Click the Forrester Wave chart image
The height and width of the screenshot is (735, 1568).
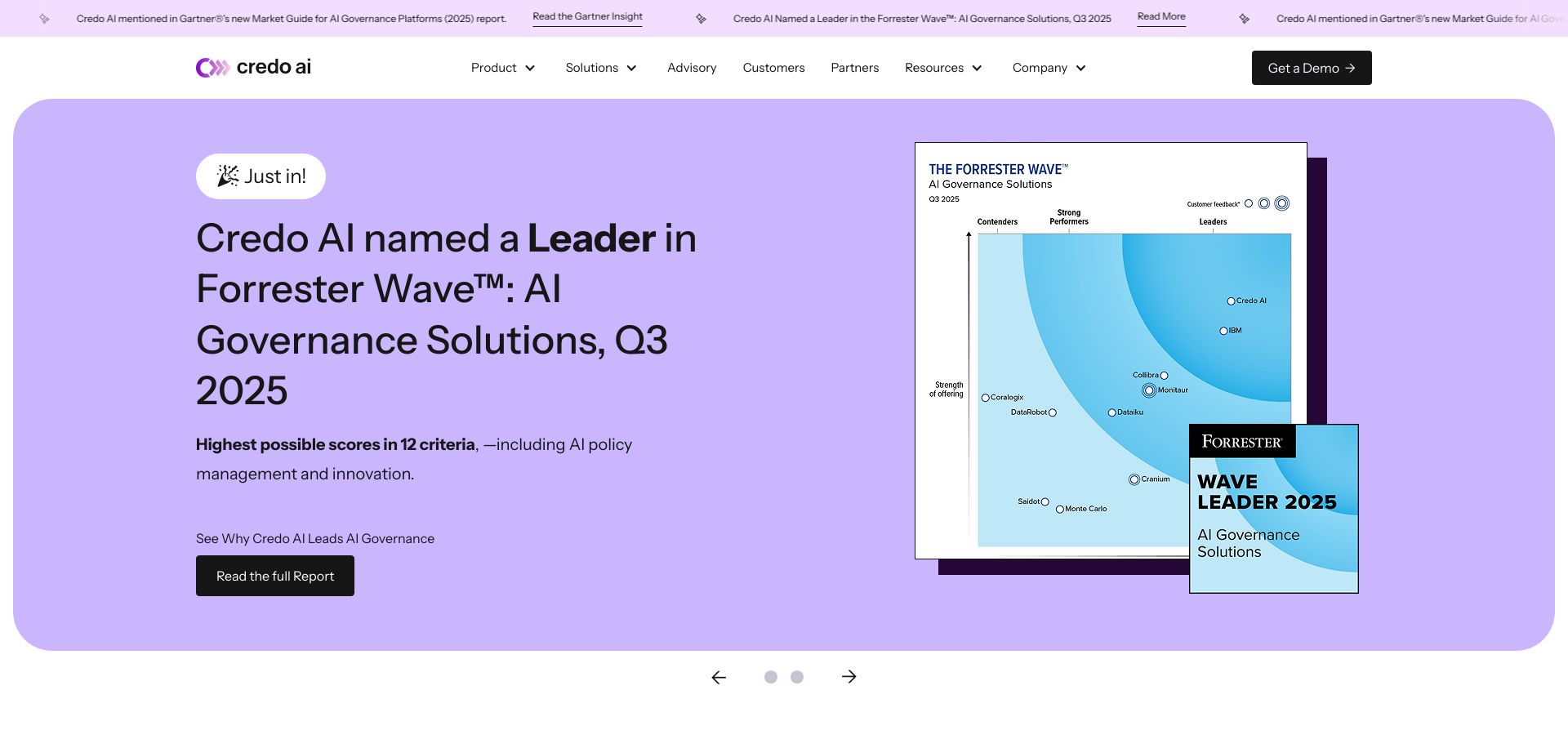tap(1111, 351)
